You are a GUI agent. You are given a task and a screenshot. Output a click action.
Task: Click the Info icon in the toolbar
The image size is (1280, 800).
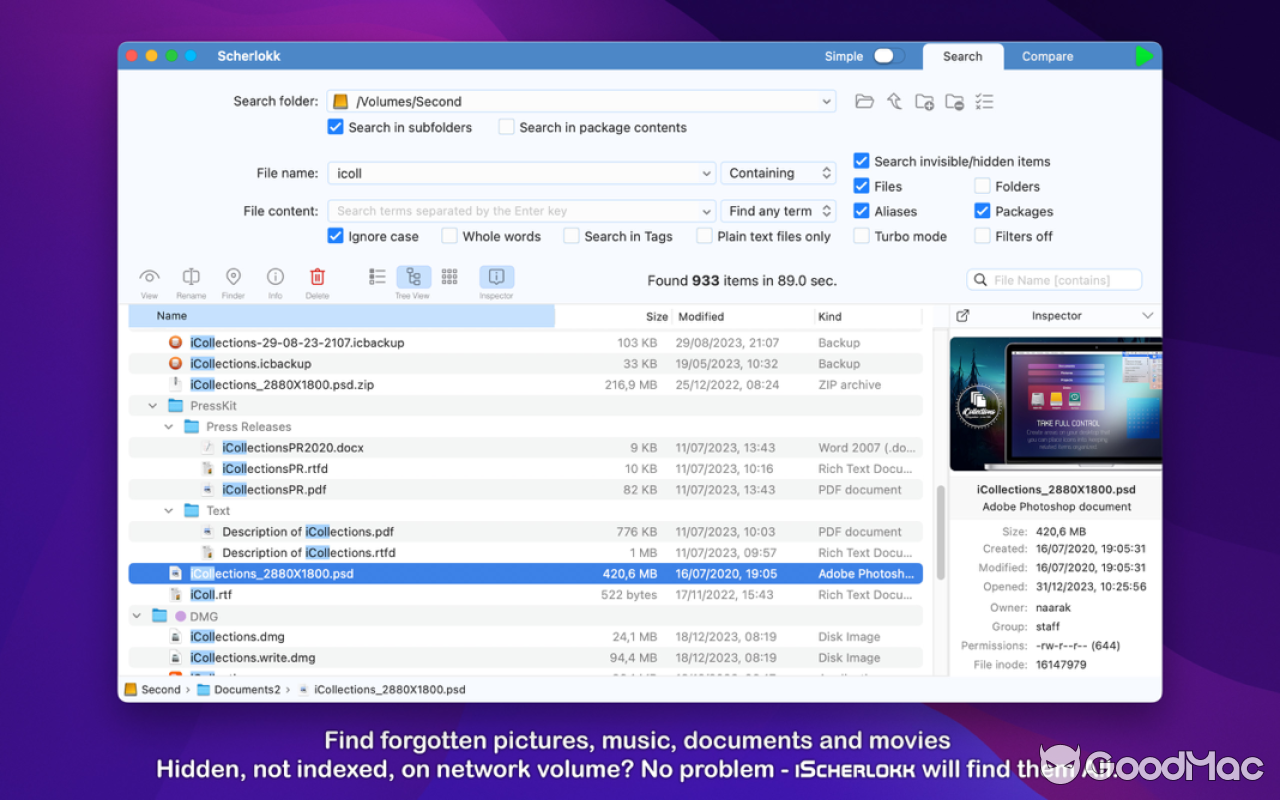pyautogui.click(x=275, y=278)
